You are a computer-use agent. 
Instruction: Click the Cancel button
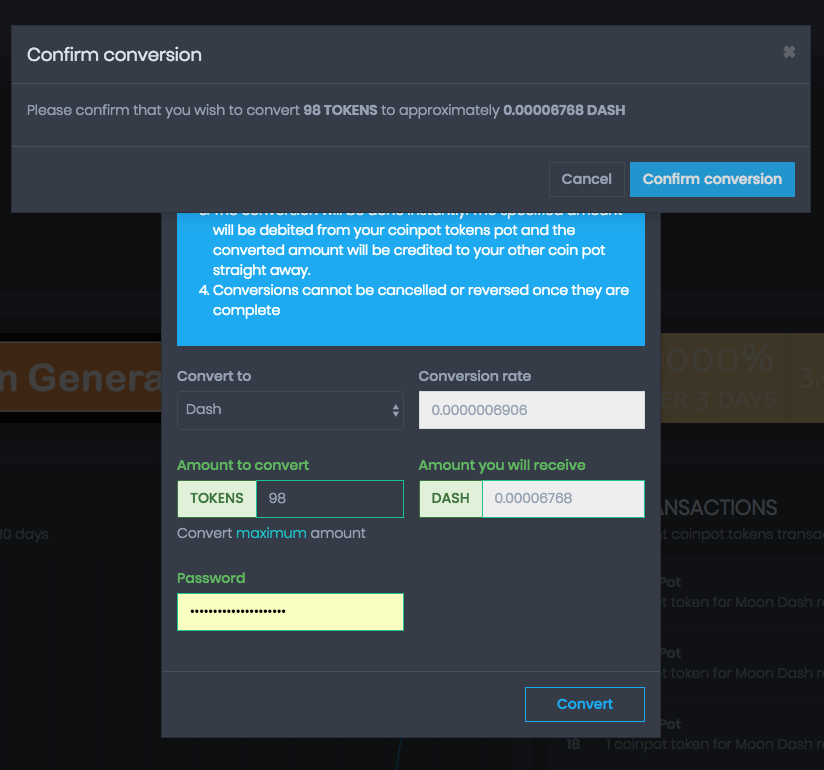(x=586, y=179)
